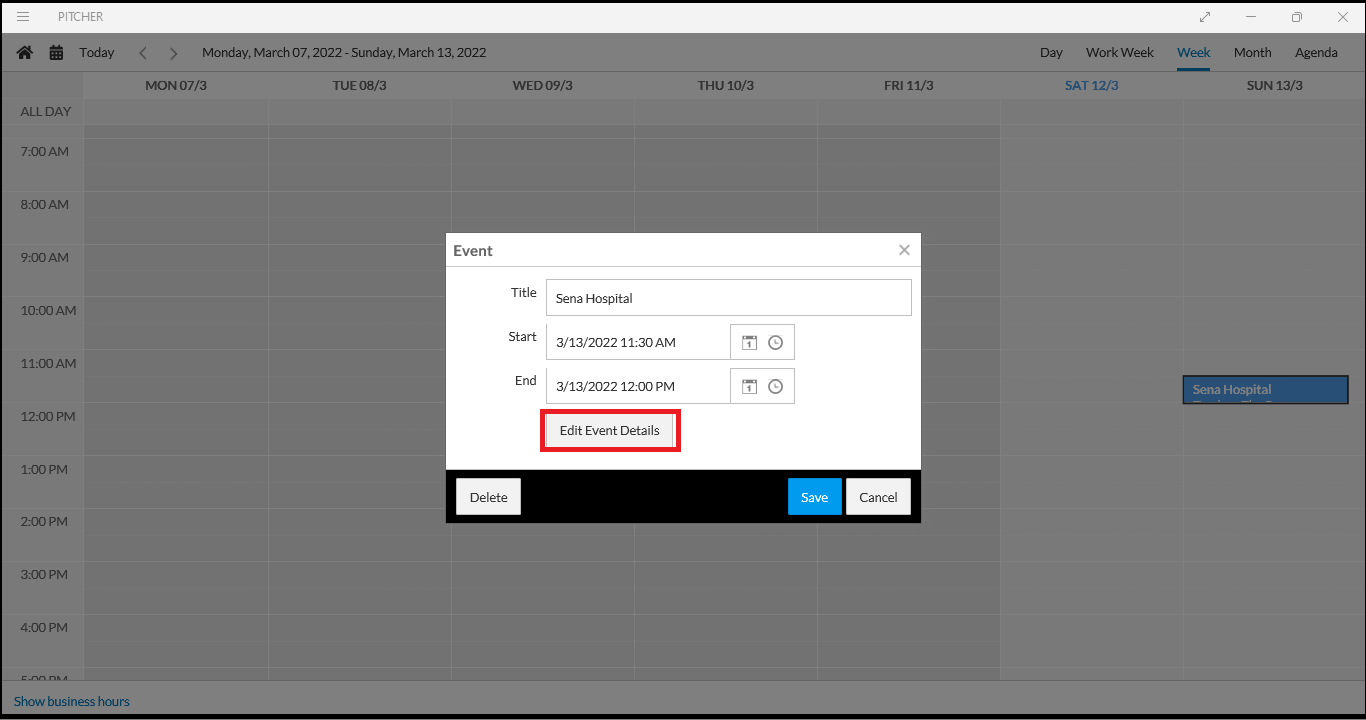Viewport: 1366px width, 720px height.
Task: Open End date calendar picker
Action: point(749,386)
